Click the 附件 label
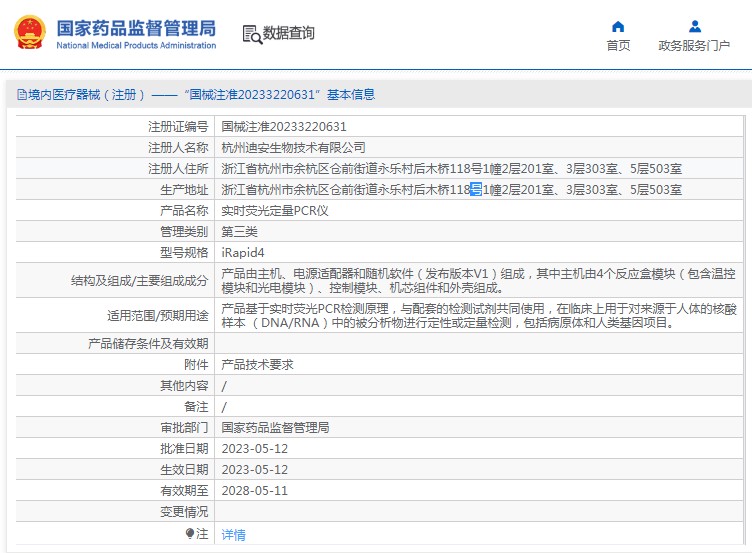This screenshot has height=553, width=752. pos(196,365)
